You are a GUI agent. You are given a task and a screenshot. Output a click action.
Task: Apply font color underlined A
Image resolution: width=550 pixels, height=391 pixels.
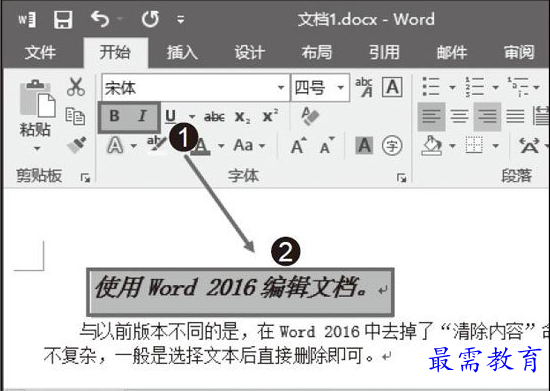(x=201, y=147)
